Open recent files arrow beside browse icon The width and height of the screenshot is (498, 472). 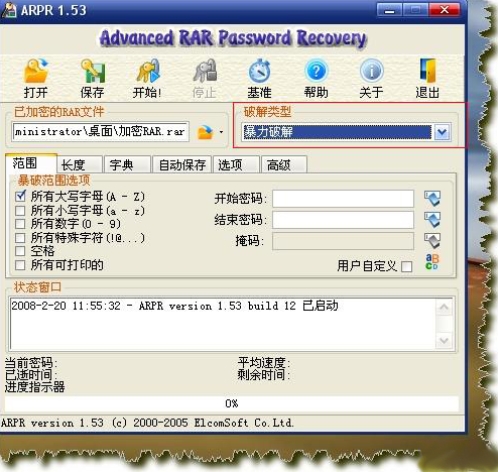point(221,132)
